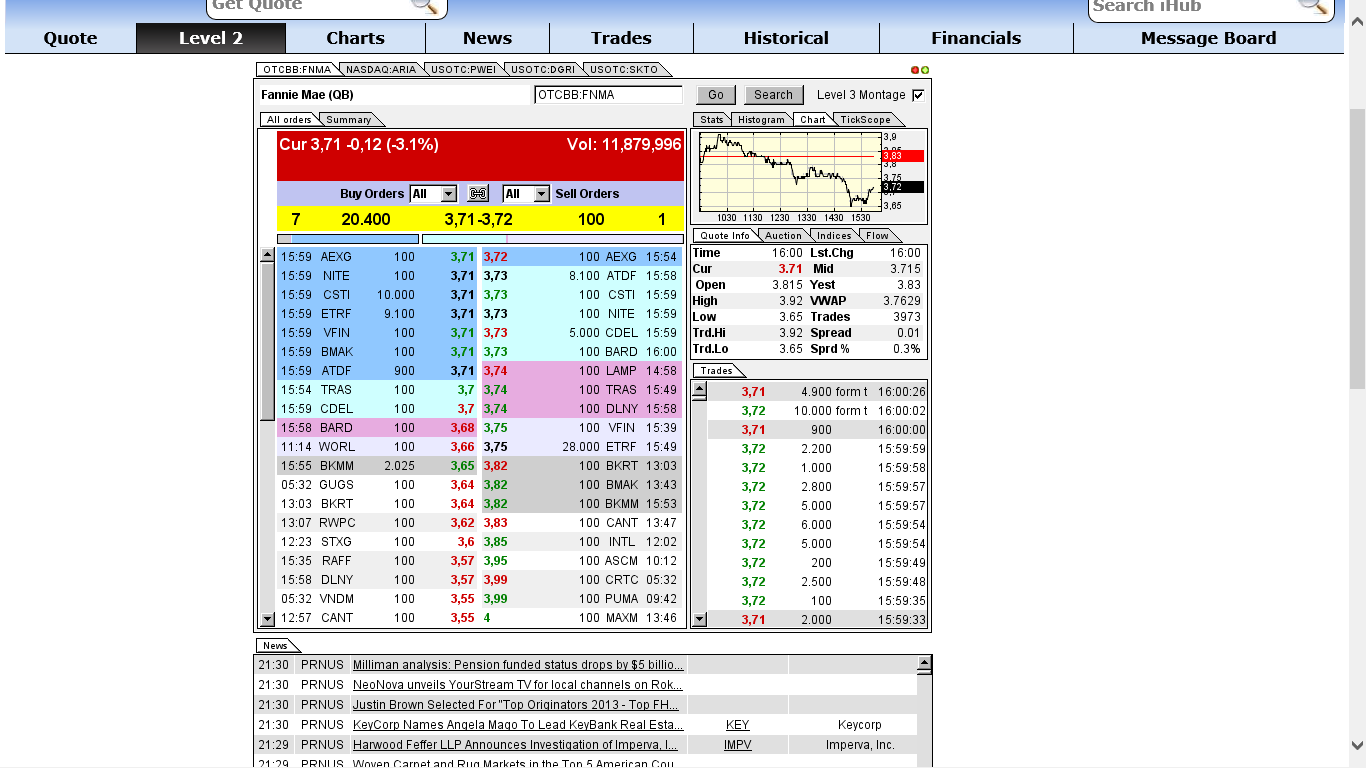Switch to the USOTC:DGRI symbol tab

543,70
